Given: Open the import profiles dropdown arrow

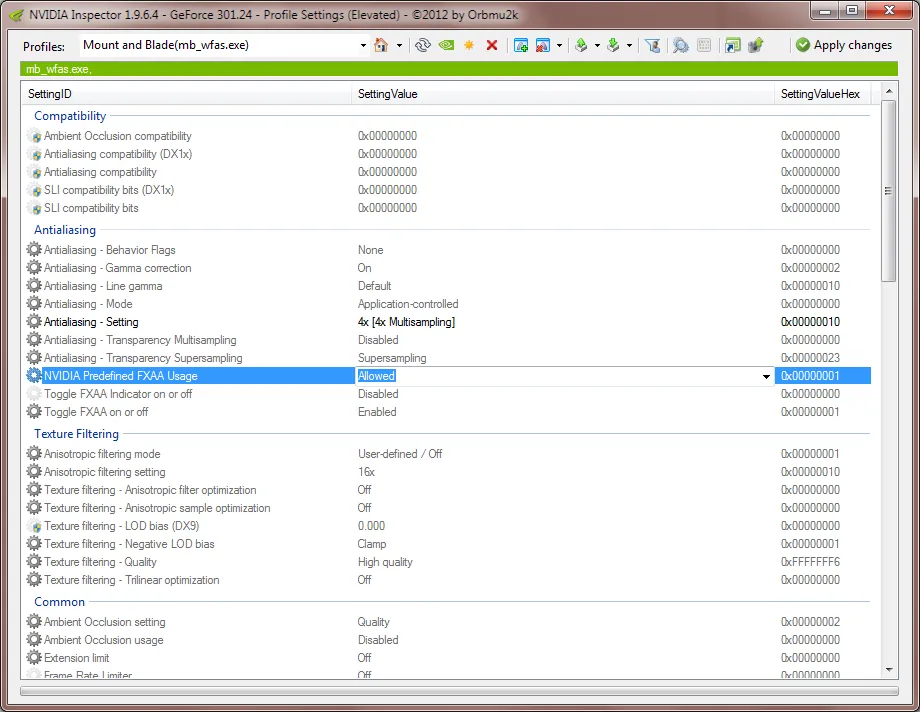Looking at the screenshot, I should [629, 45].
